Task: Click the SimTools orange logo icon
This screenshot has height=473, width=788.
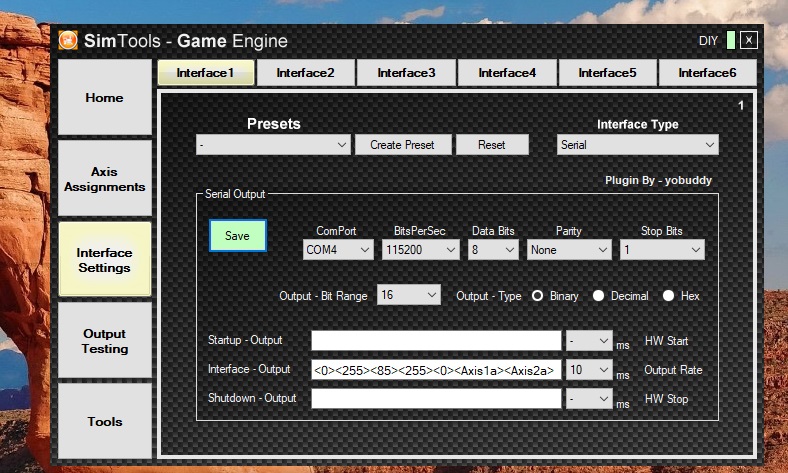Action: [x=68, y=40]
